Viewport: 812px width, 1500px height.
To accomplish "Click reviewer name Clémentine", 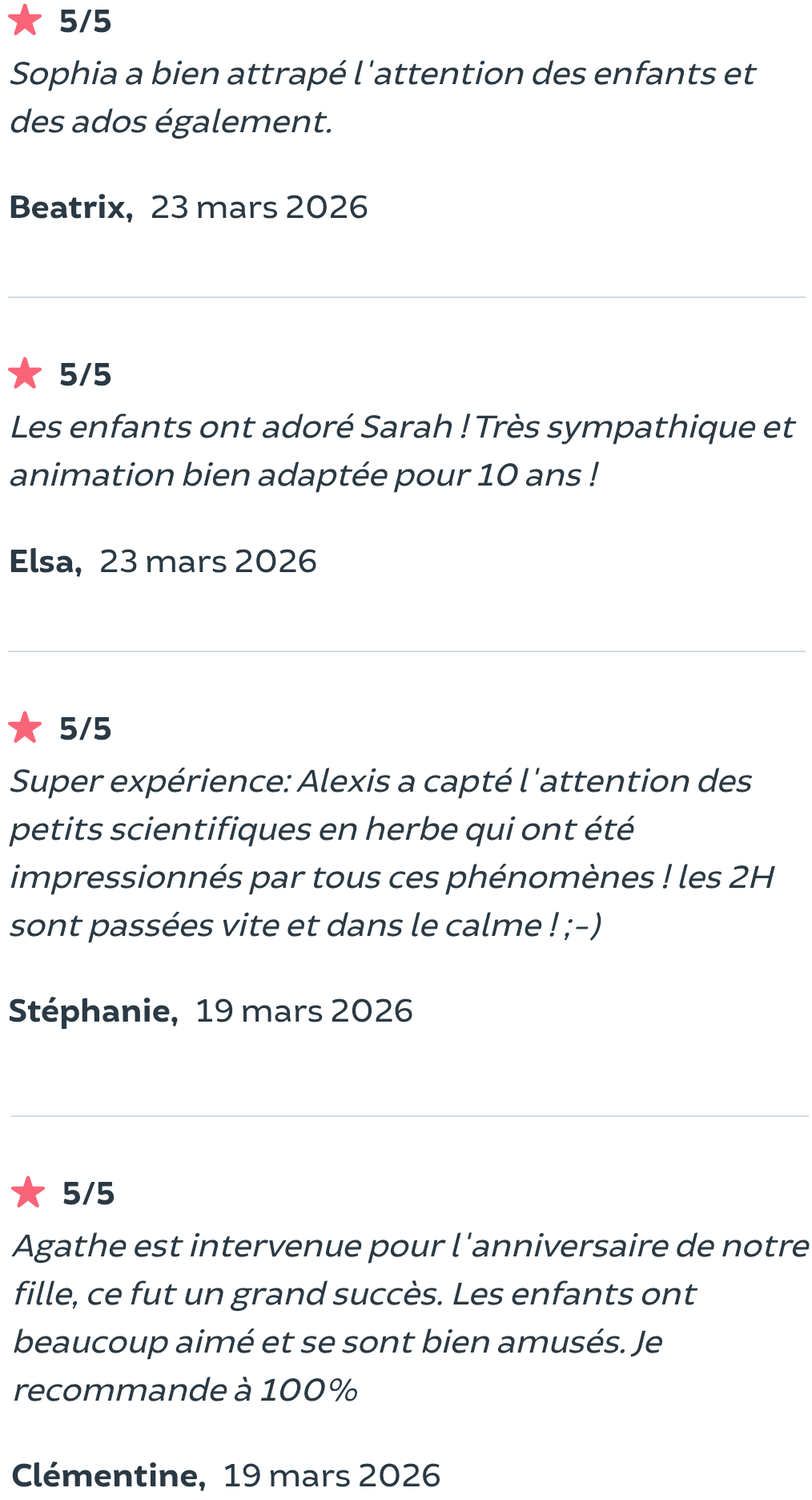I will (x=108, y=1475).
